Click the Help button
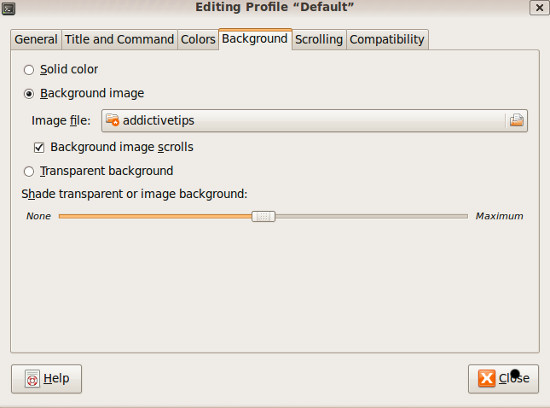Screen dimensions: 550x408 (46, 379)
